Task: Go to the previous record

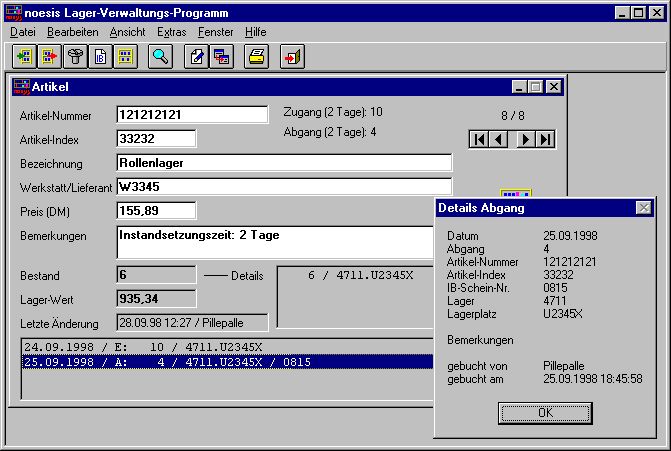Action: [499, 139]
